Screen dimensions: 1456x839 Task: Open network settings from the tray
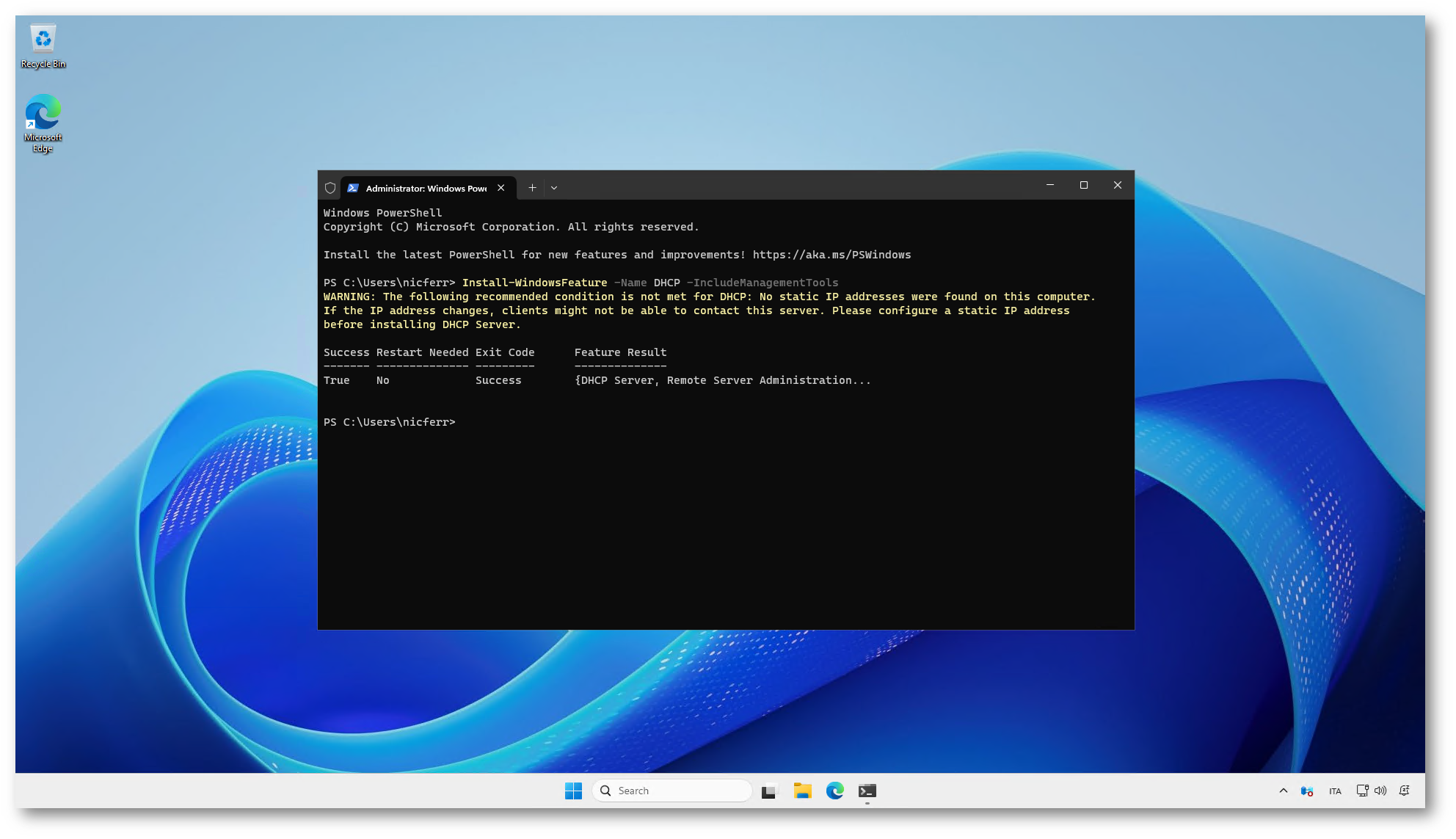click(1362, 791)
